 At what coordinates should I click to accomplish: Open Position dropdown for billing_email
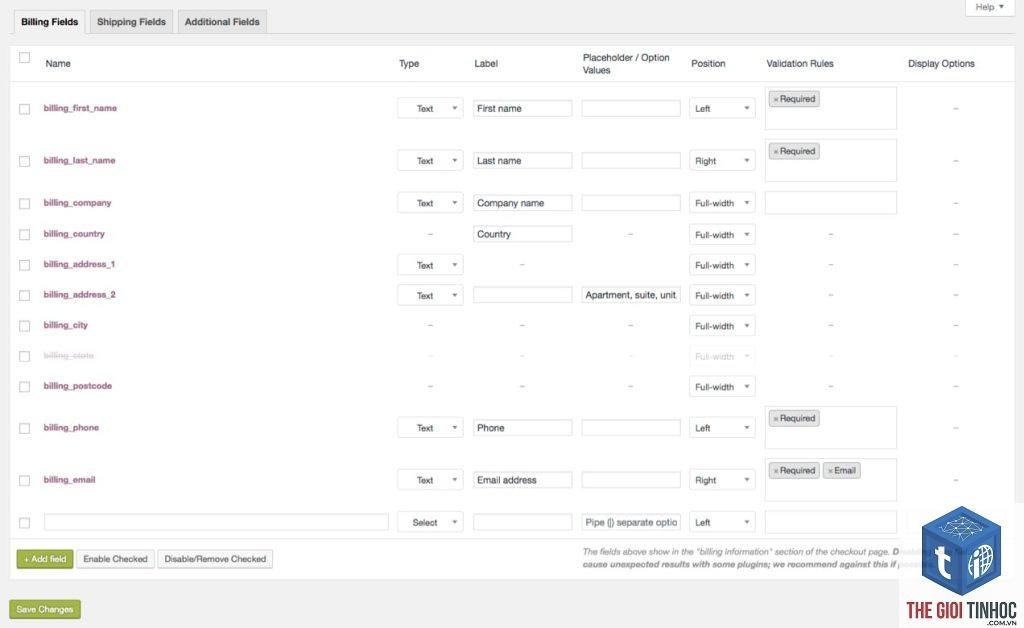tap(722, 480)
